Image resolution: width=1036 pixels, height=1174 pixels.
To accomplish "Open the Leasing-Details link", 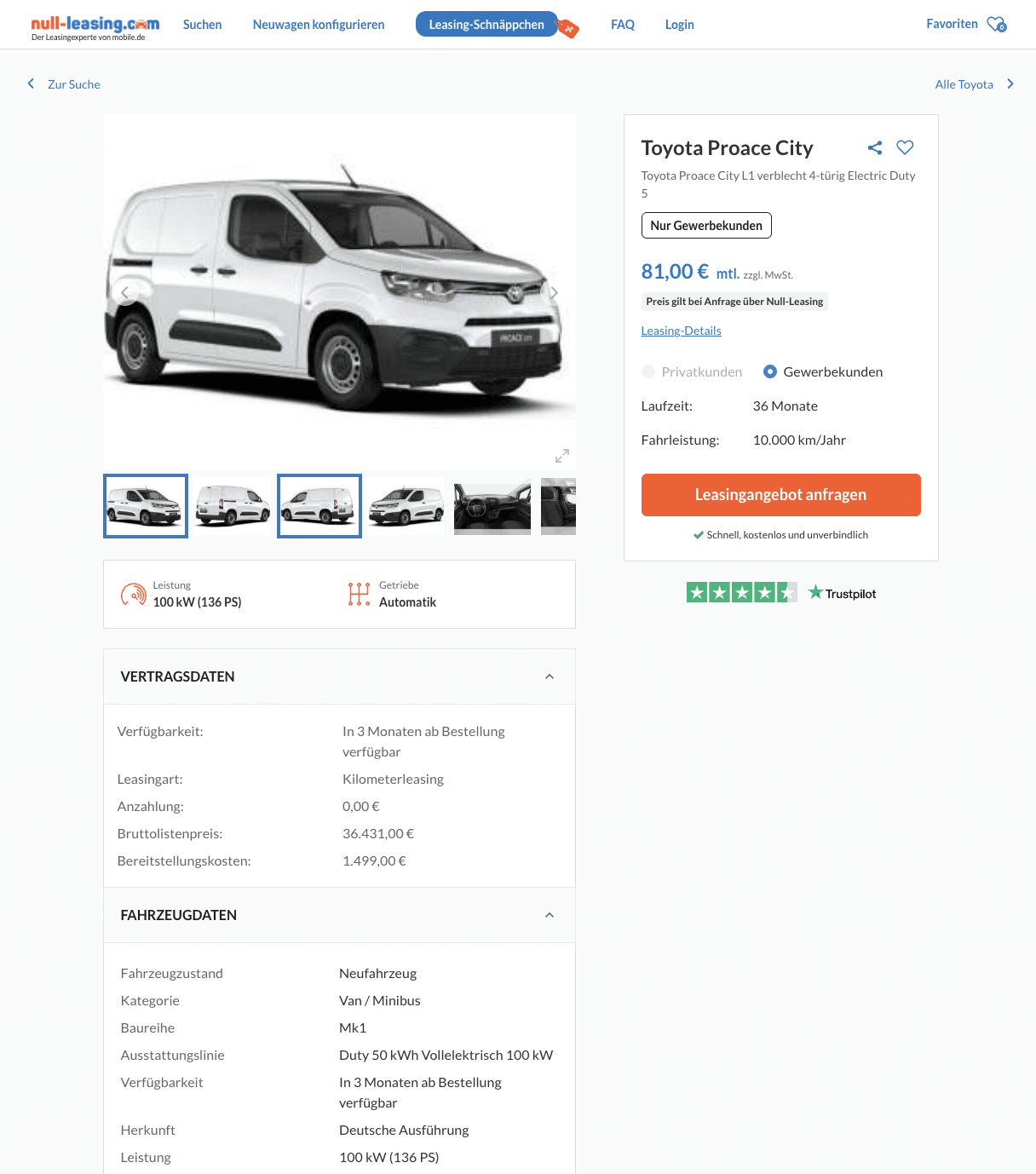I will coord(681,331).
